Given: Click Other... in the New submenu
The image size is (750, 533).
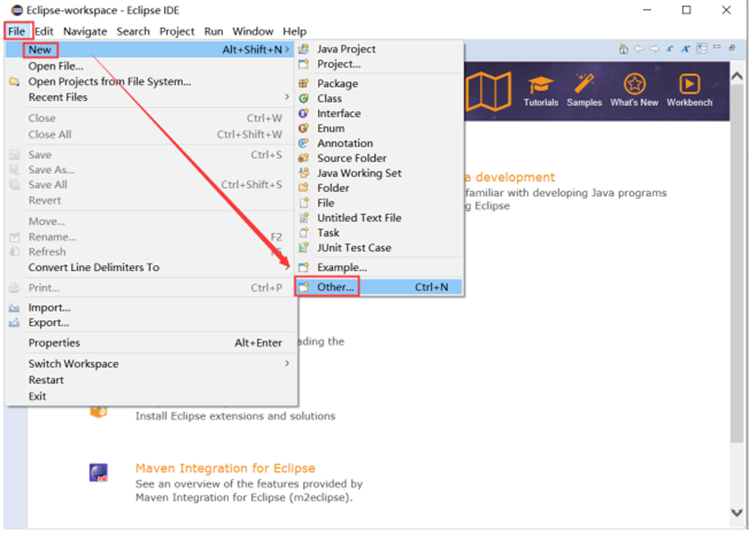Looking at the screenshot, I should tap(378, 287).
